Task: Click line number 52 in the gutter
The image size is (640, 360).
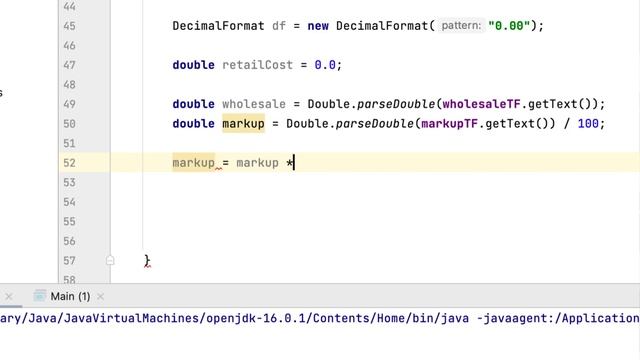Action: pyautogui.click(x=69, y=163)
